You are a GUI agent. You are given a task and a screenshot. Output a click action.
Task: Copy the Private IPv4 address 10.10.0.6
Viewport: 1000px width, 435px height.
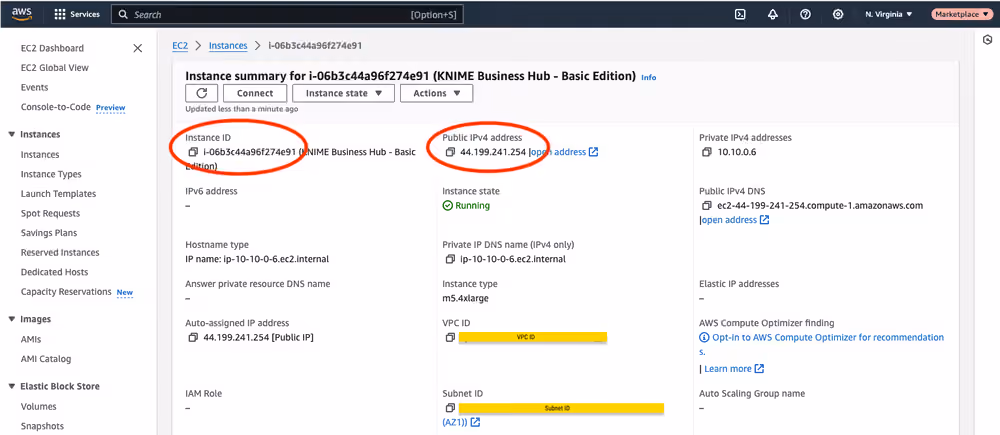(707, 152)
